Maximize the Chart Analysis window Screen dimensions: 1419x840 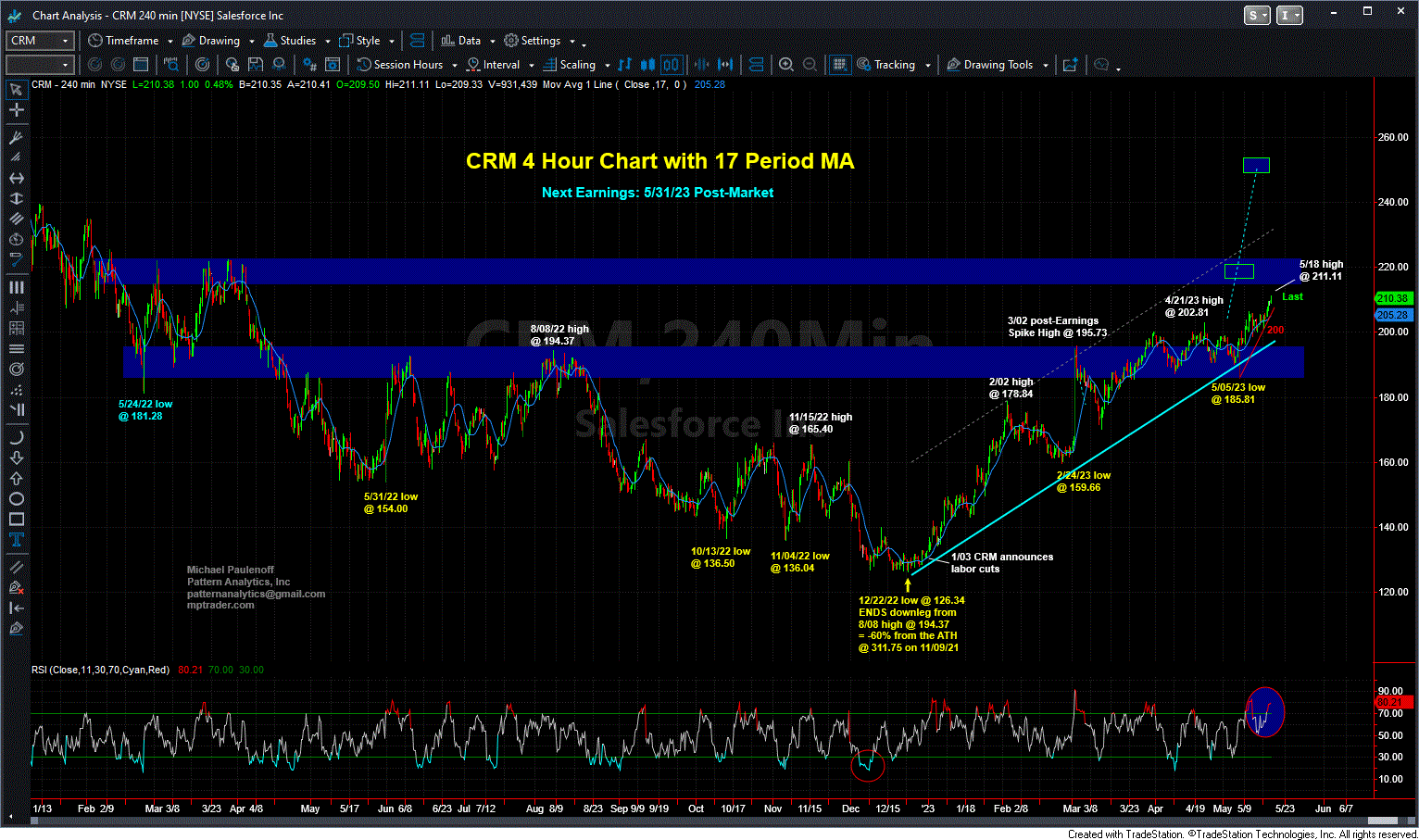coord(1366,12)
